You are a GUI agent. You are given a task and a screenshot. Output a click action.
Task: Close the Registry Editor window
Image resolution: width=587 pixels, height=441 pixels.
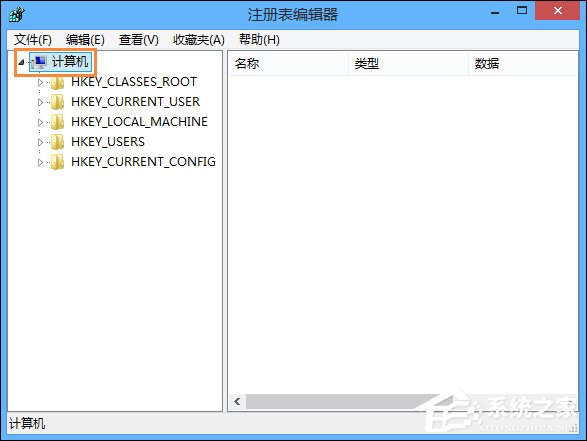click(x=557, y=11)
